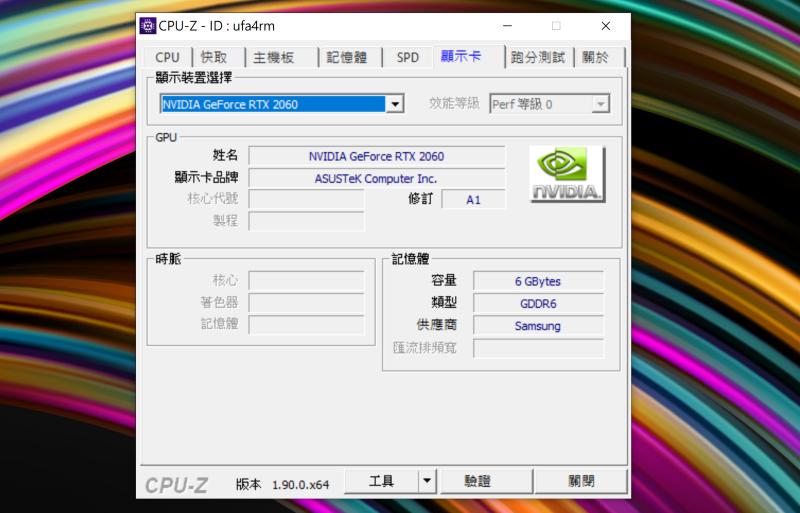
Task: Switch to the CPU tab
Action: coord(167,57)
